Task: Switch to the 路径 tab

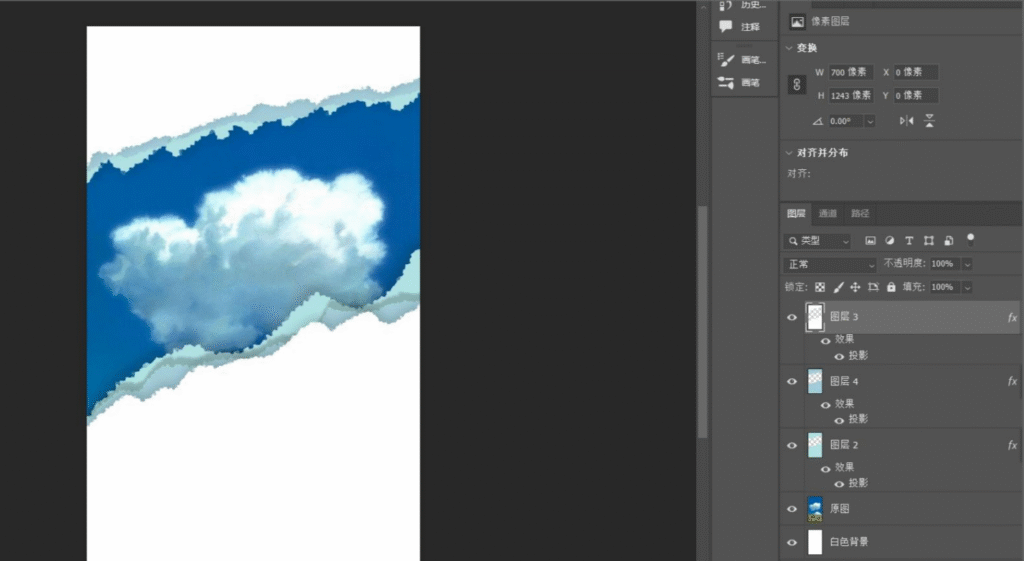Action: point(860,214)
